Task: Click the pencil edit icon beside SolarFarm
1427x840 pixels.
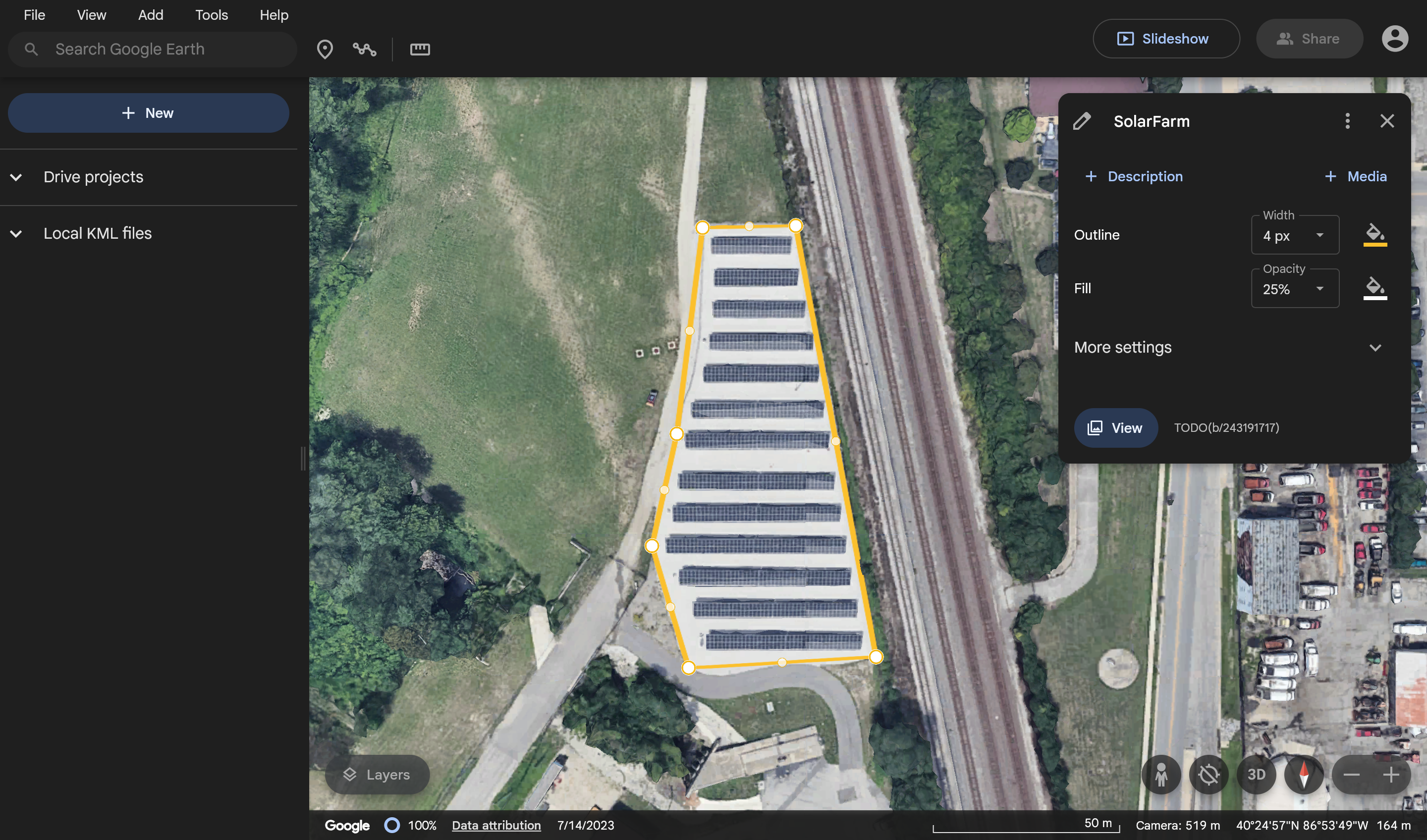Action: tap(1082, 121)
